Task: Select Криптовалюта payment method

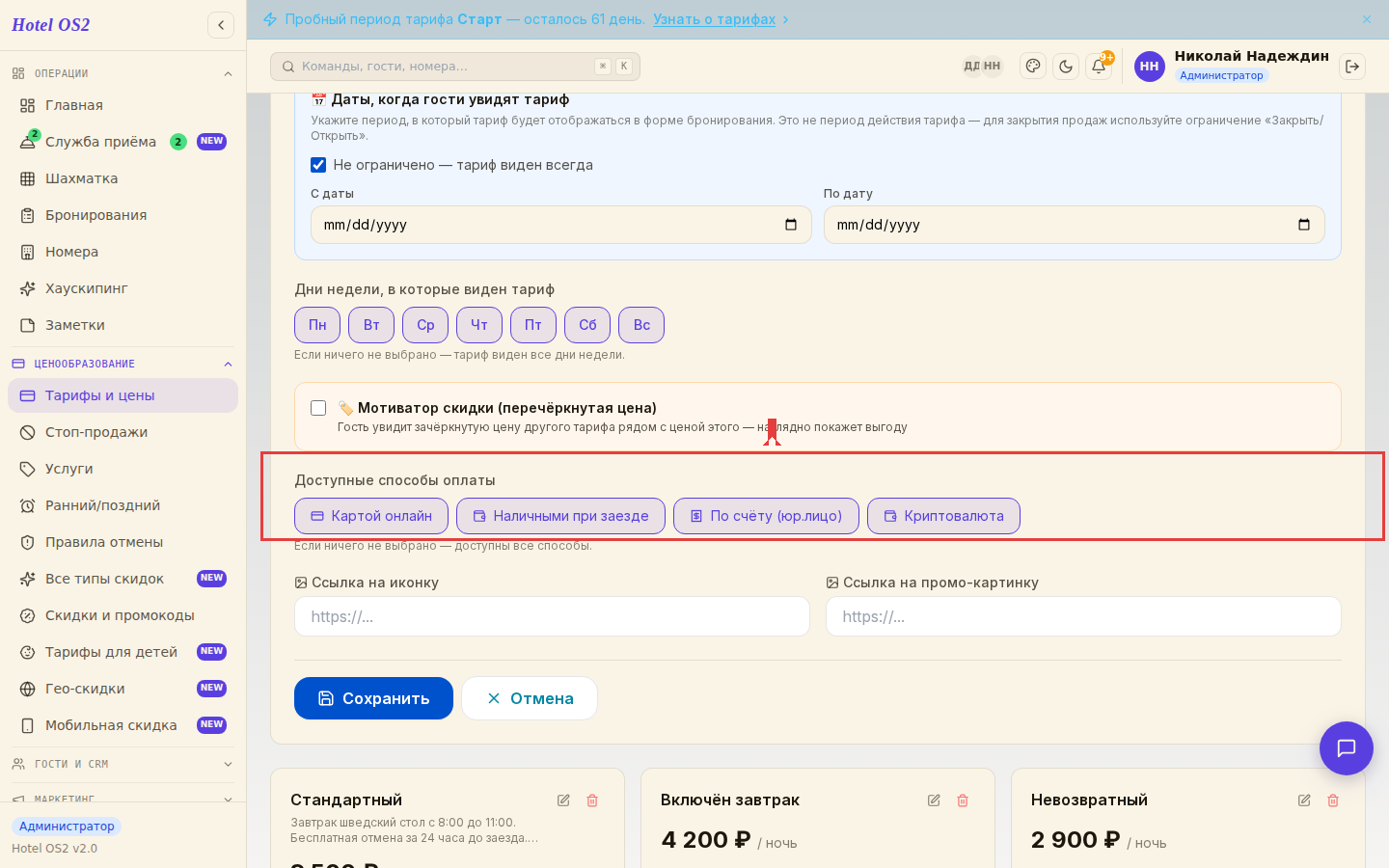Action: [943, 516]
